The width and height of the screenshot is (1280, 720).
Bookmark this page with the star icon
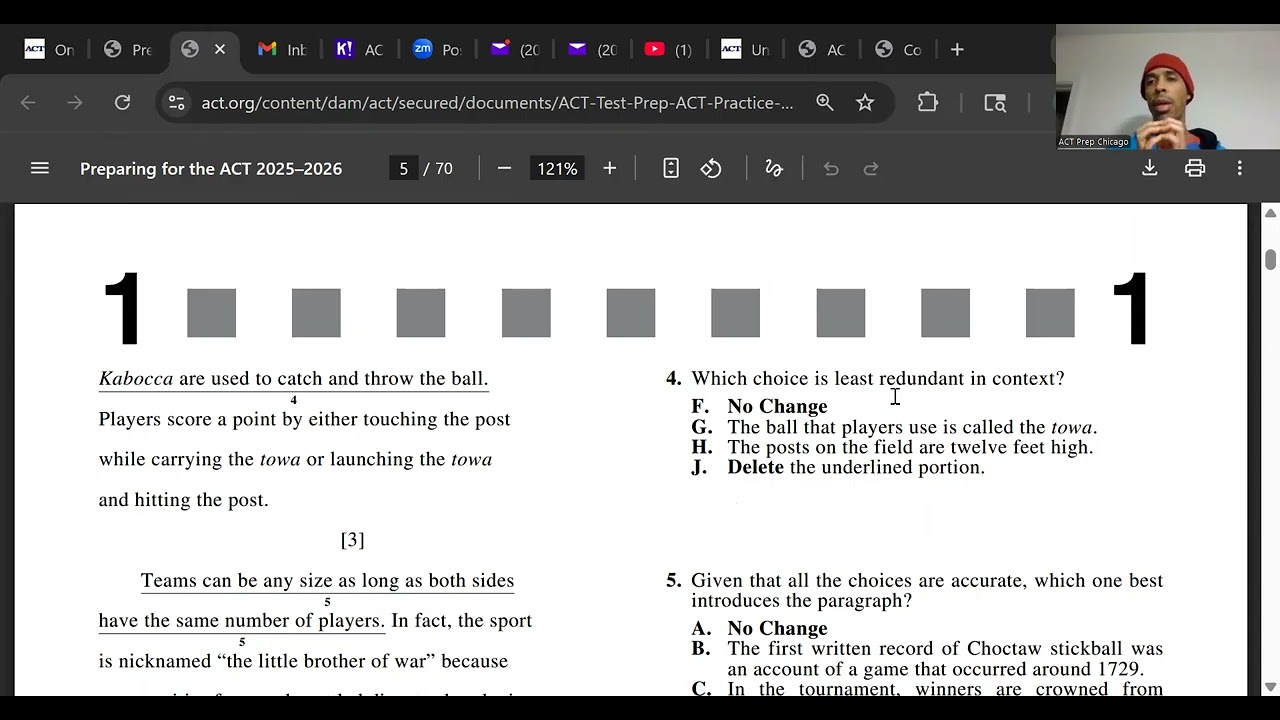point(865,102)
